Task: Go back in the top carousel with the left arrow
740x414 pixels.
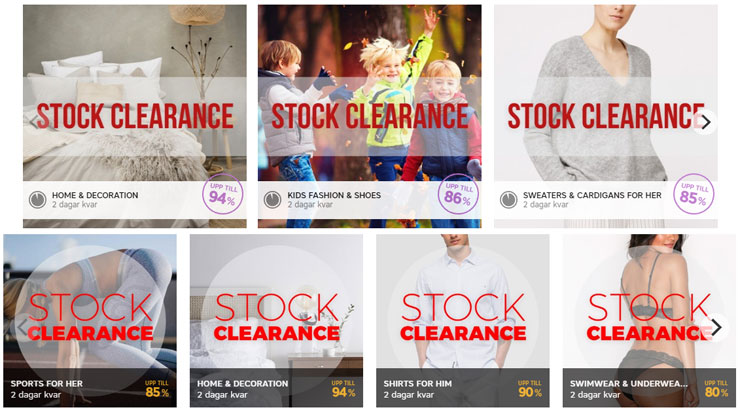Action: point(34,122)
